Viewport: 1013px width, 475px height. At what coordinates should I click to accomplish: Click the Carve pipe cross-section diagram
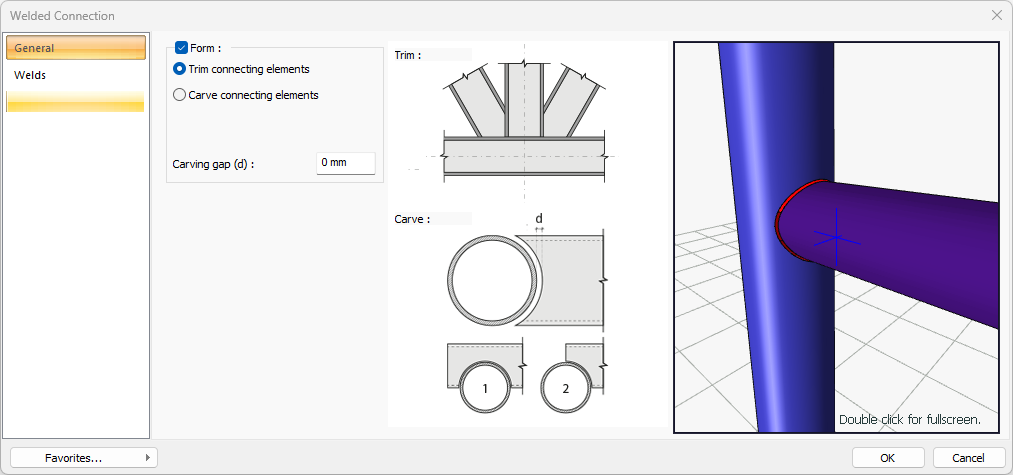click(x=525, y=280)
